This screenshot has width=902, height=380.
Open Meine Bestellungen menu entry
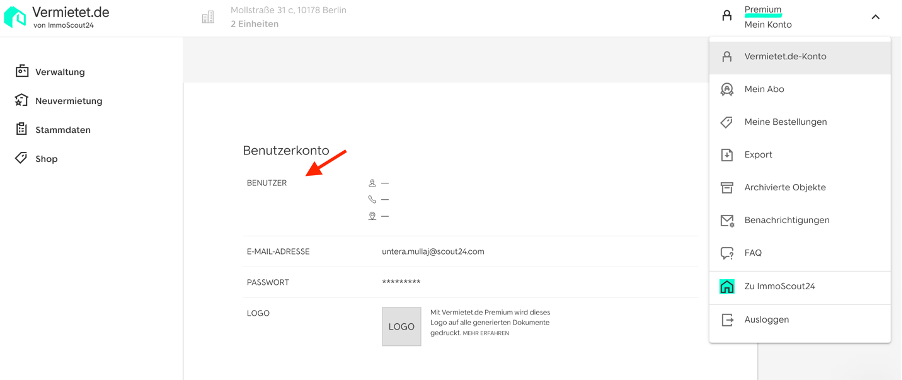(x=800, y=122)
